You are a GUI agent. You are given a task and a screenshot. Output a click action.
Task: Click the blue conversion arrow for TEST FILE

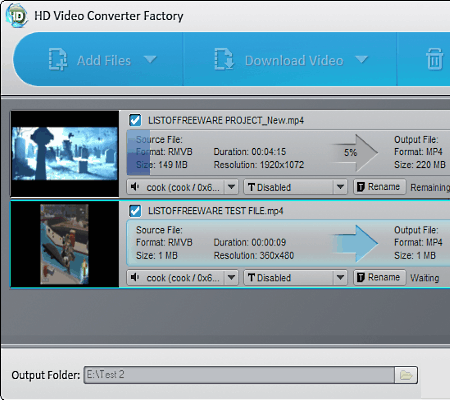click(x=356, y=243)
